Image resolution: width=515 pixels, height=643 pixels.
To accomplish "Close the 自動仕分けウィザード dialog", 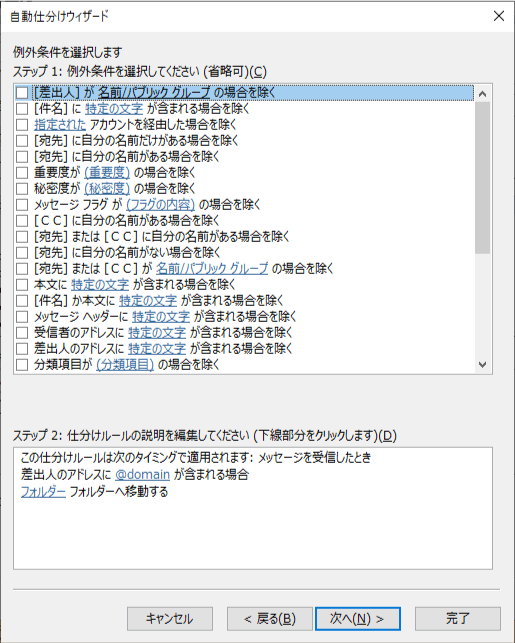I will (x=499, y=16).
